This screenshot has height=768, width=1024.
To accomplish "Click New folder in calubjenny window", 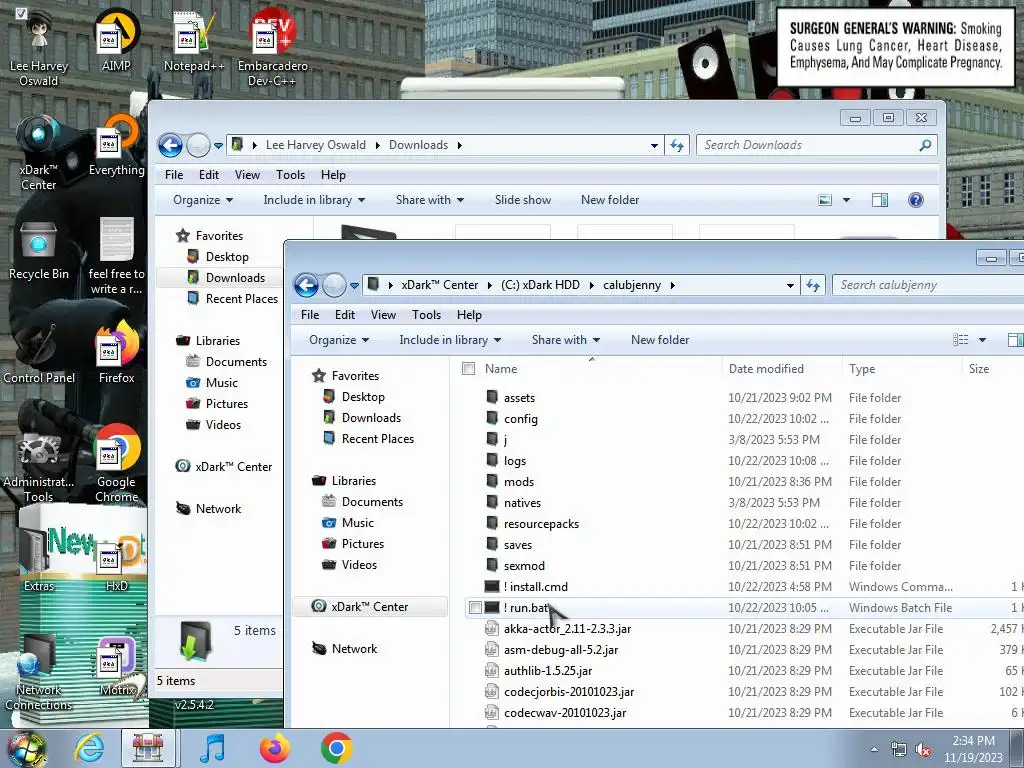I will [660, 340].
